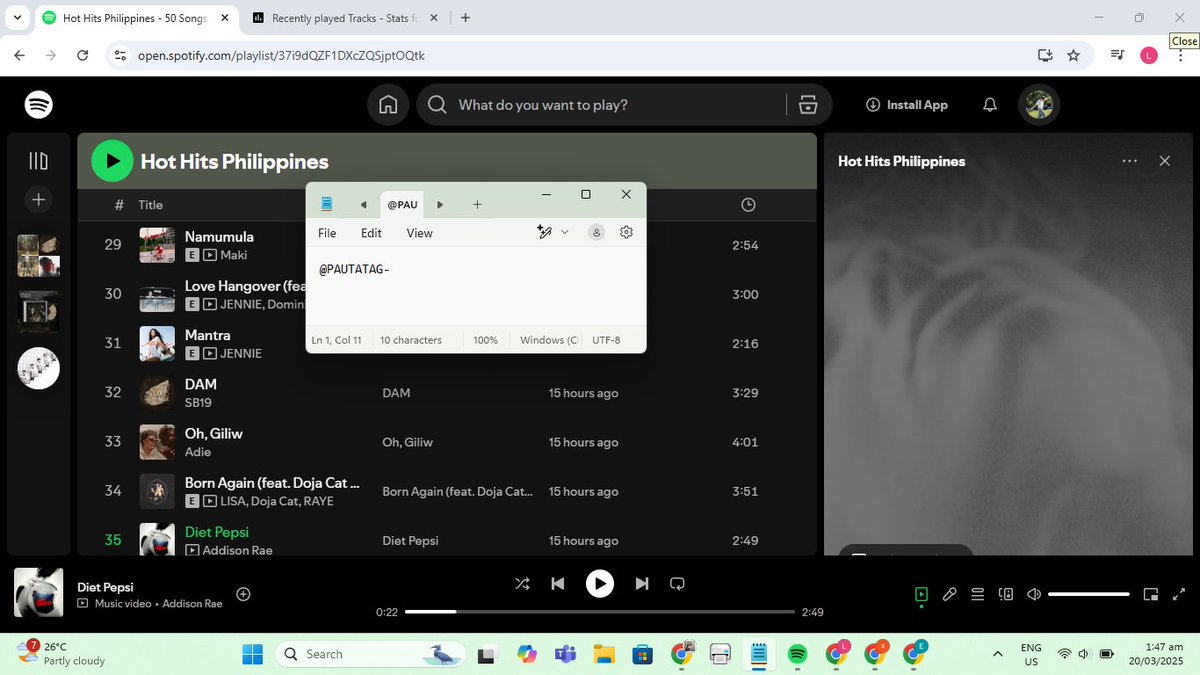Select the @PAU tab in Notepad
The height and width of the screenshot is (675, 1200).
(402, 205)
